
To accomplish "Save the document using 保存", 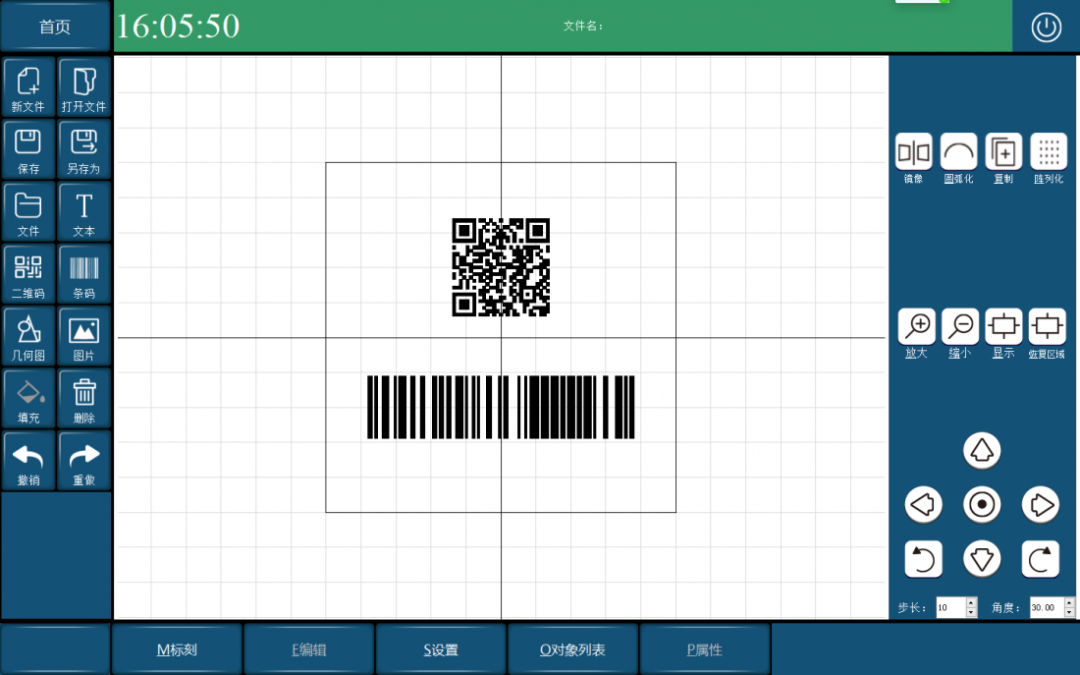I will point(28,149).
